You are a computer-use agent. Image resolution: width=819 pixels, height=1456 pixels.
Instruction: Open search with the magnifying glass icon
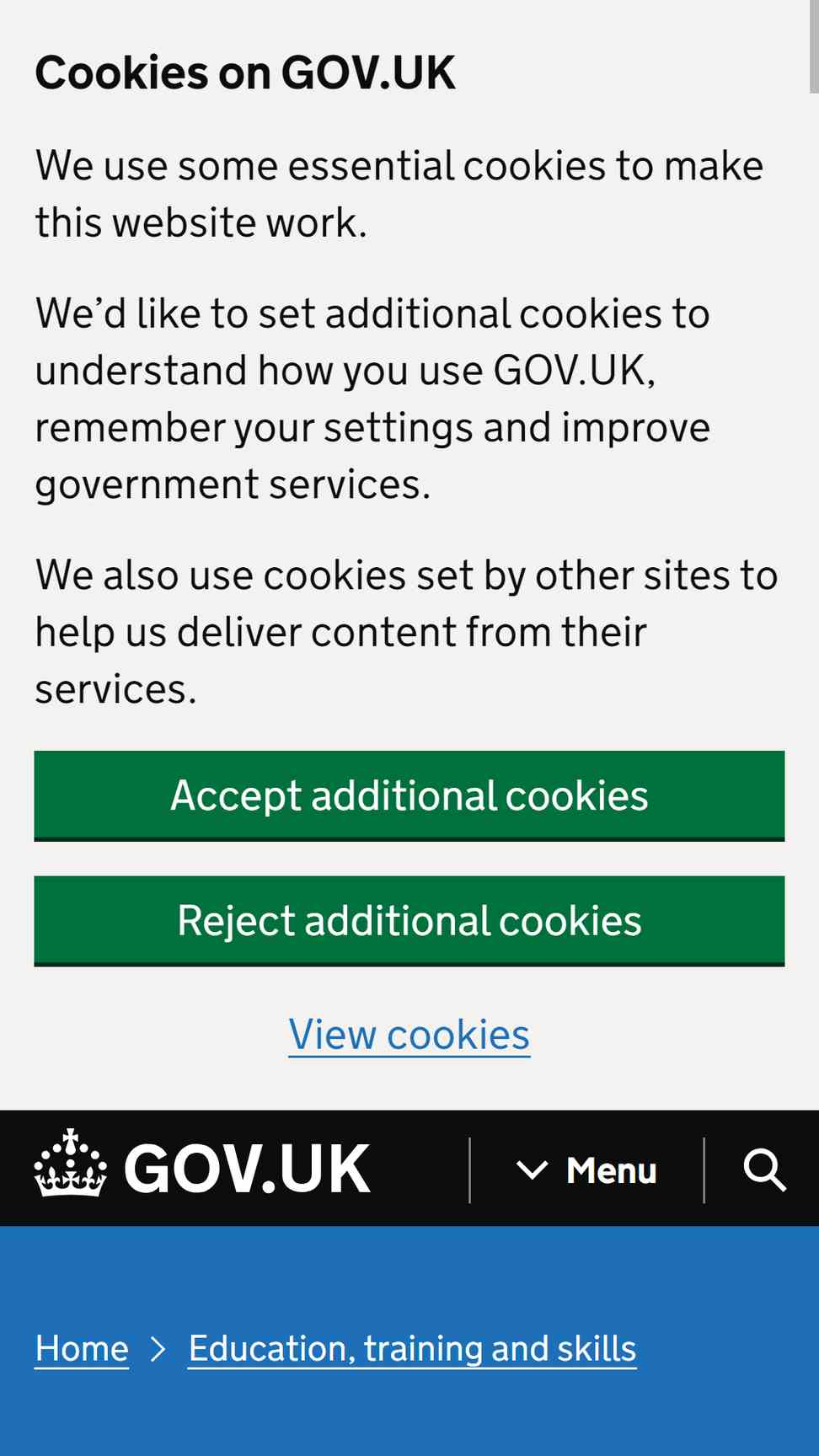pyautogui.click(x=764, y=1170)
